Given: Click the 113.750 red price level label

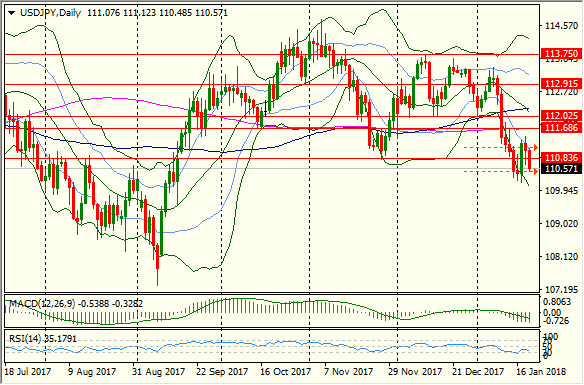Looking at the screenshot, I should point(561,54).
